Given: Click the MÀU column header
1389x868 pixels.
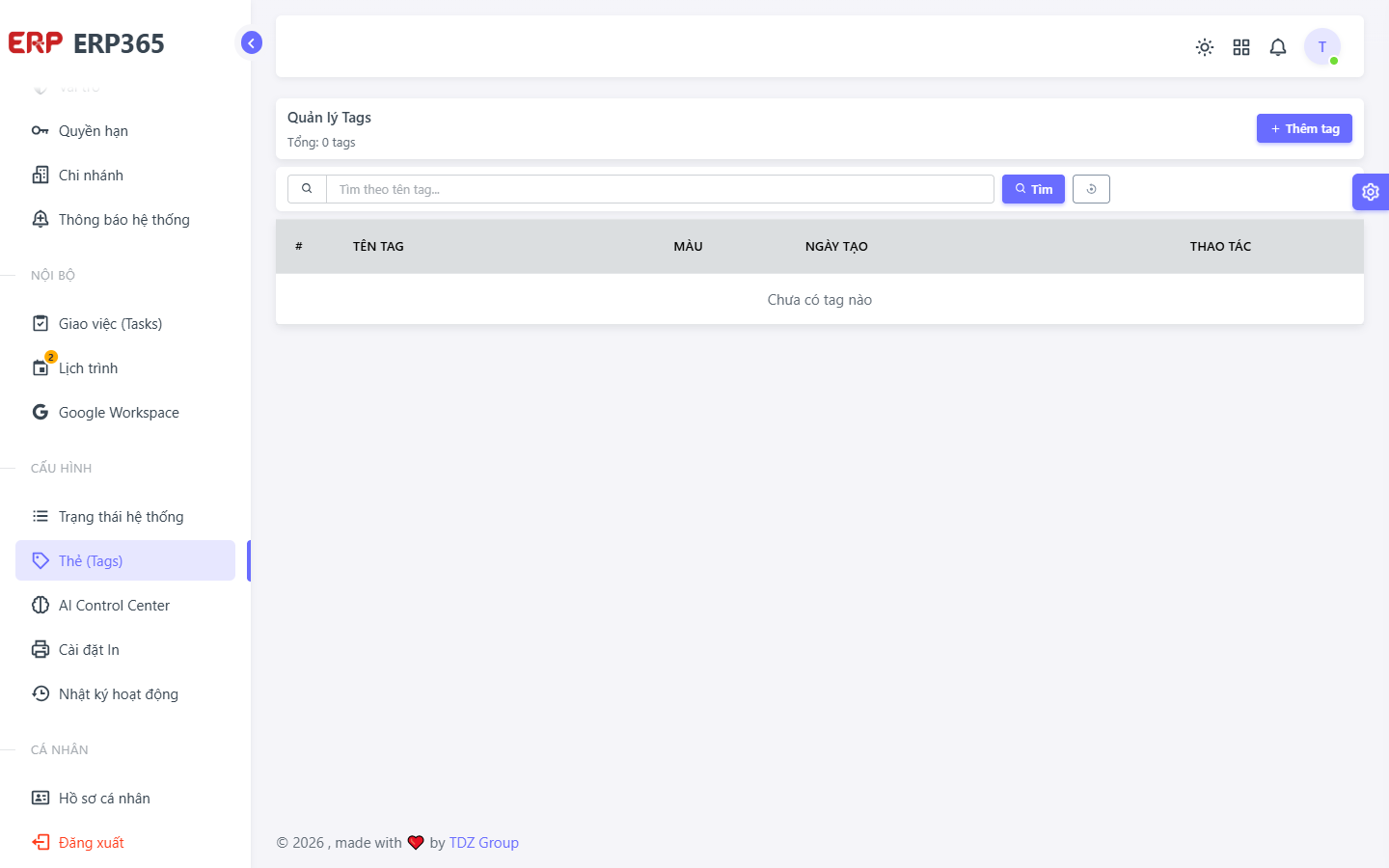Looking at the screenshot, I should coord(688,247).
